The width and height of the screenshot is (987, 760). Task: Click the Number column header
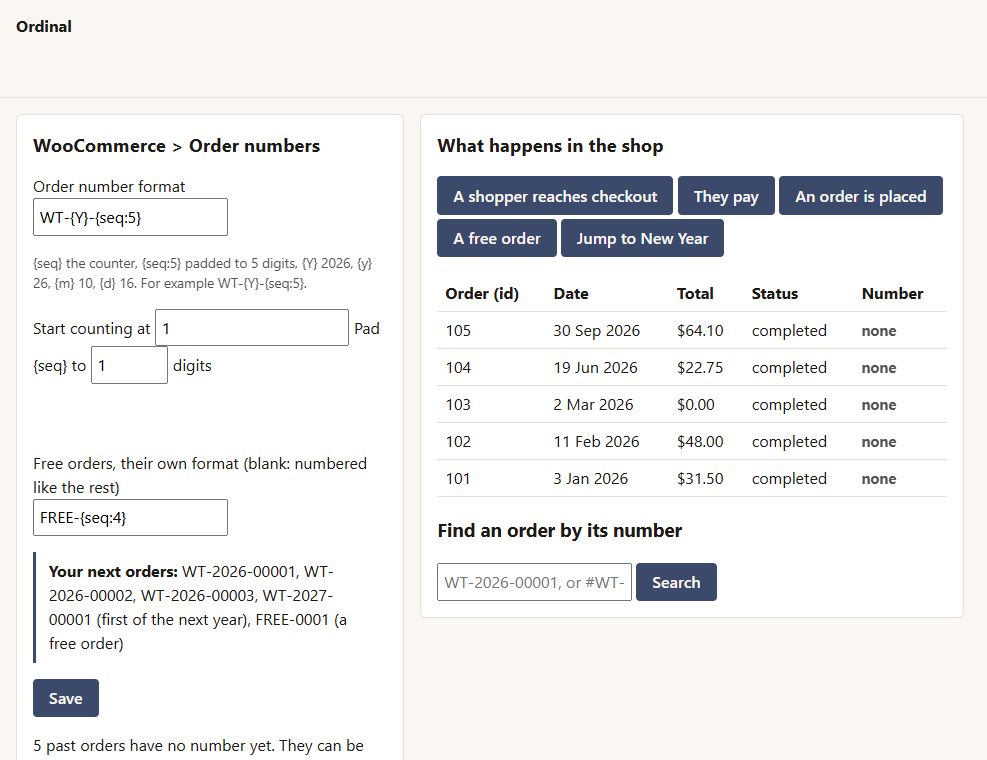[x=893, y=293]
